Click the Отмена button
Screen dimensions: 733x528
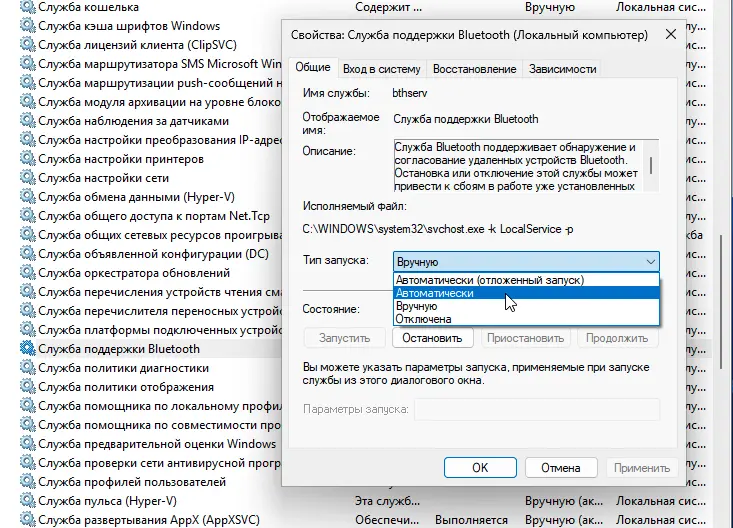pos(560,467)
